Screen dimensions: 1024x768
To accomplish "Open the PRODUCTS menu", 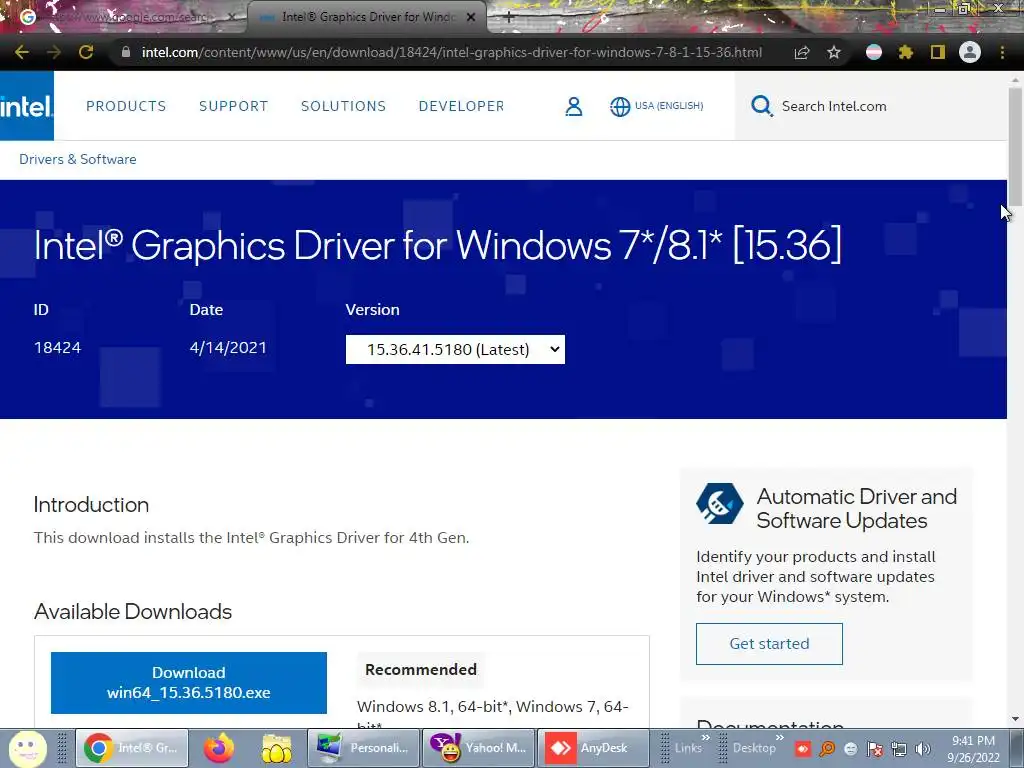I will click(x=126, y=106).
